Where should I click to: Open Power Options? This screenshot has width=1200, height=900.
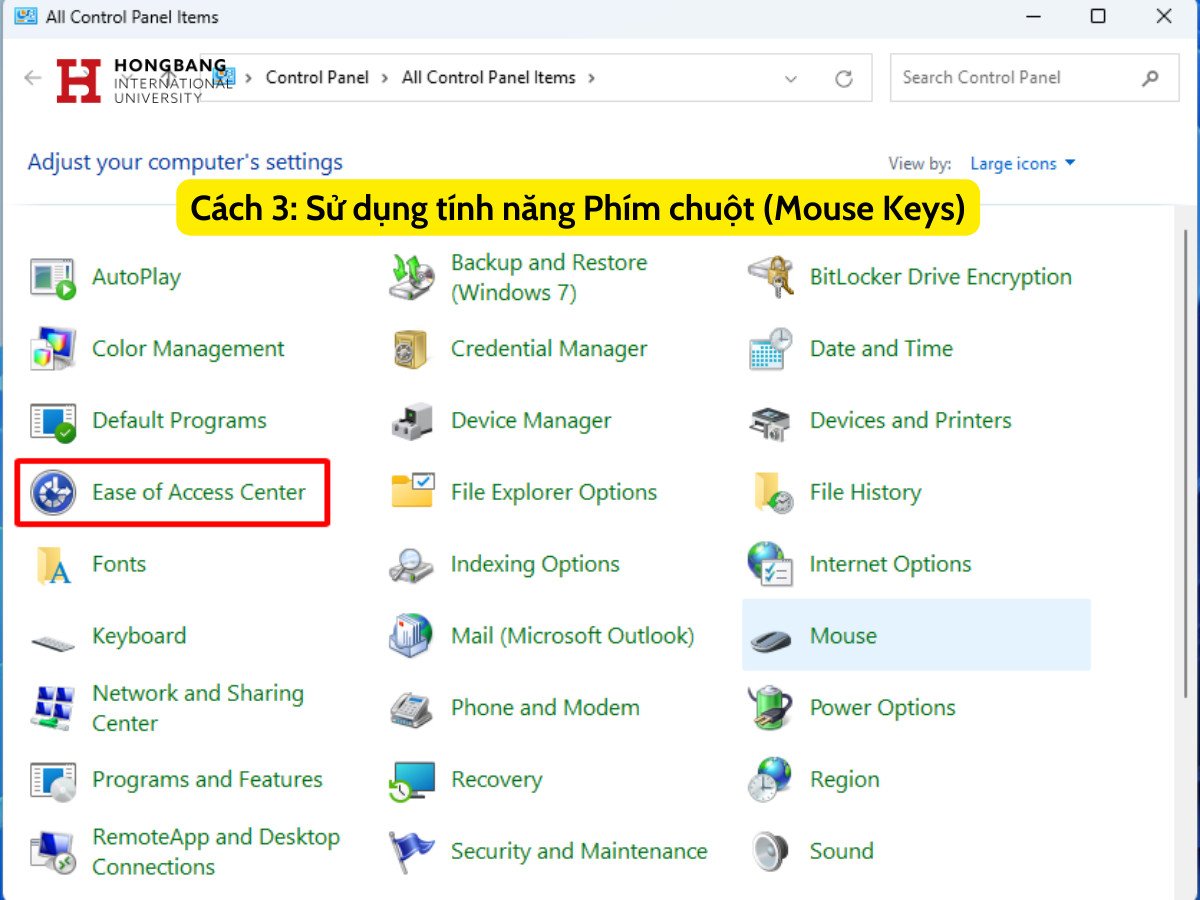pos(882,707)
